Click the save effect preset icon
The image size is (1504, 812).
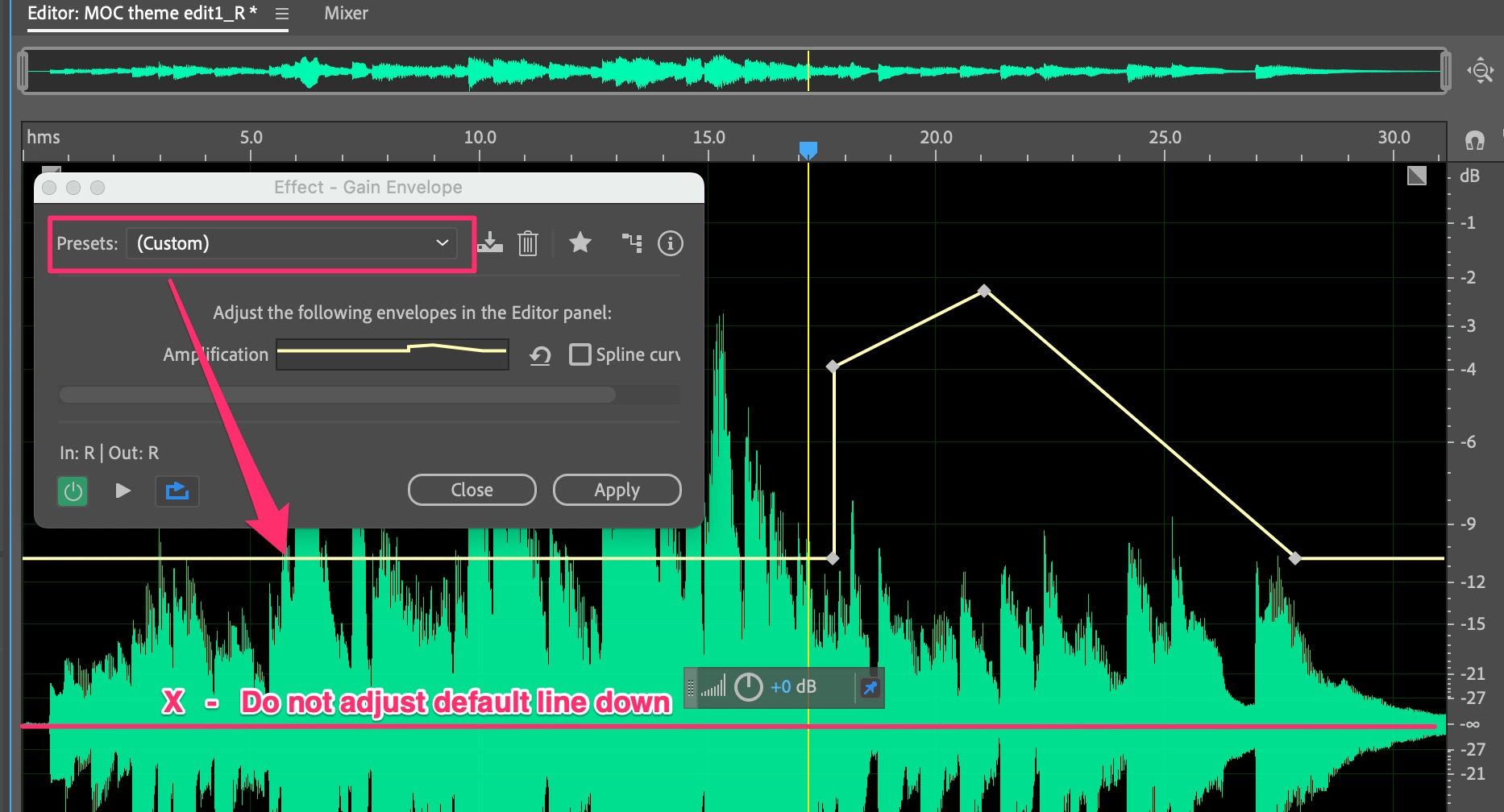point(490,243)
